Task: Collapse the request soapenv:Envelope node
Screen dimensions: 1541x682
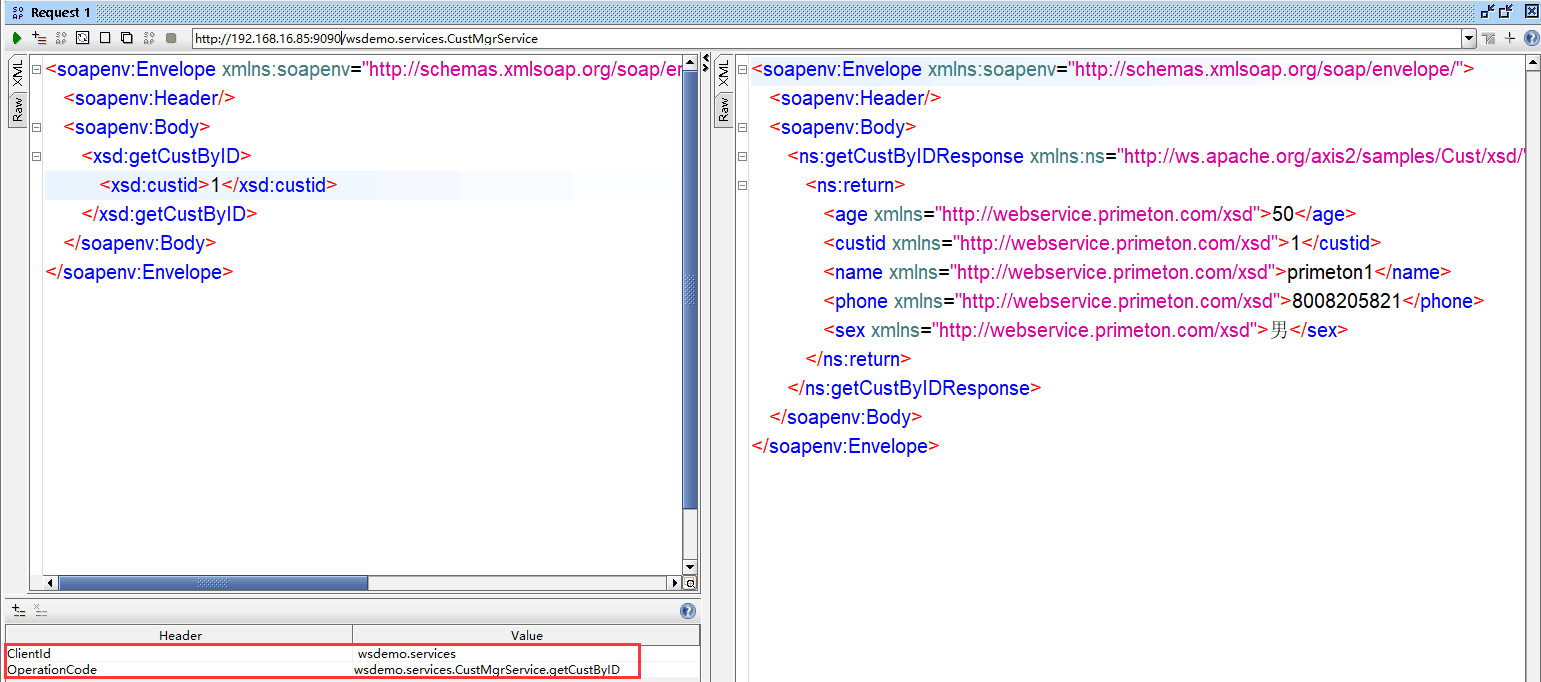Action: tap(36, 70)
